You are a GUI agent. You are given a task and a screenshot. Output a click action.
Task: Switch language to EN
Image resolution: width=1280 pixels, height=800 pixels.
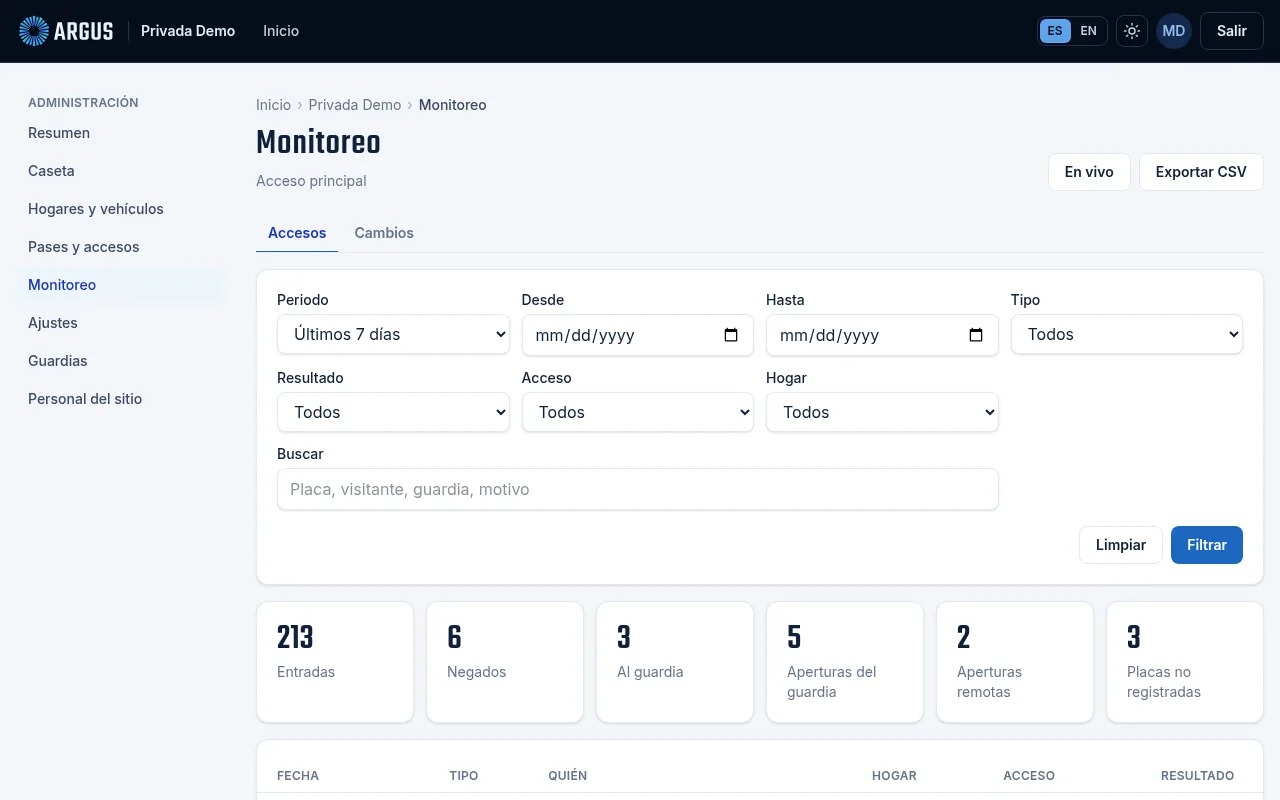[x=1088, y=31]
